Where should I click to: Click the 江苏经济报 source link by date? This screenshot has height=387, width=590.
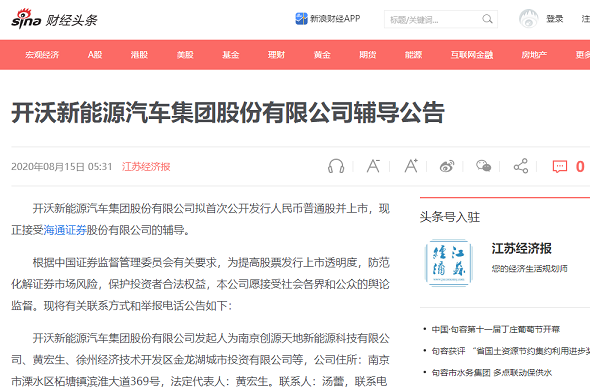[146, 167]
